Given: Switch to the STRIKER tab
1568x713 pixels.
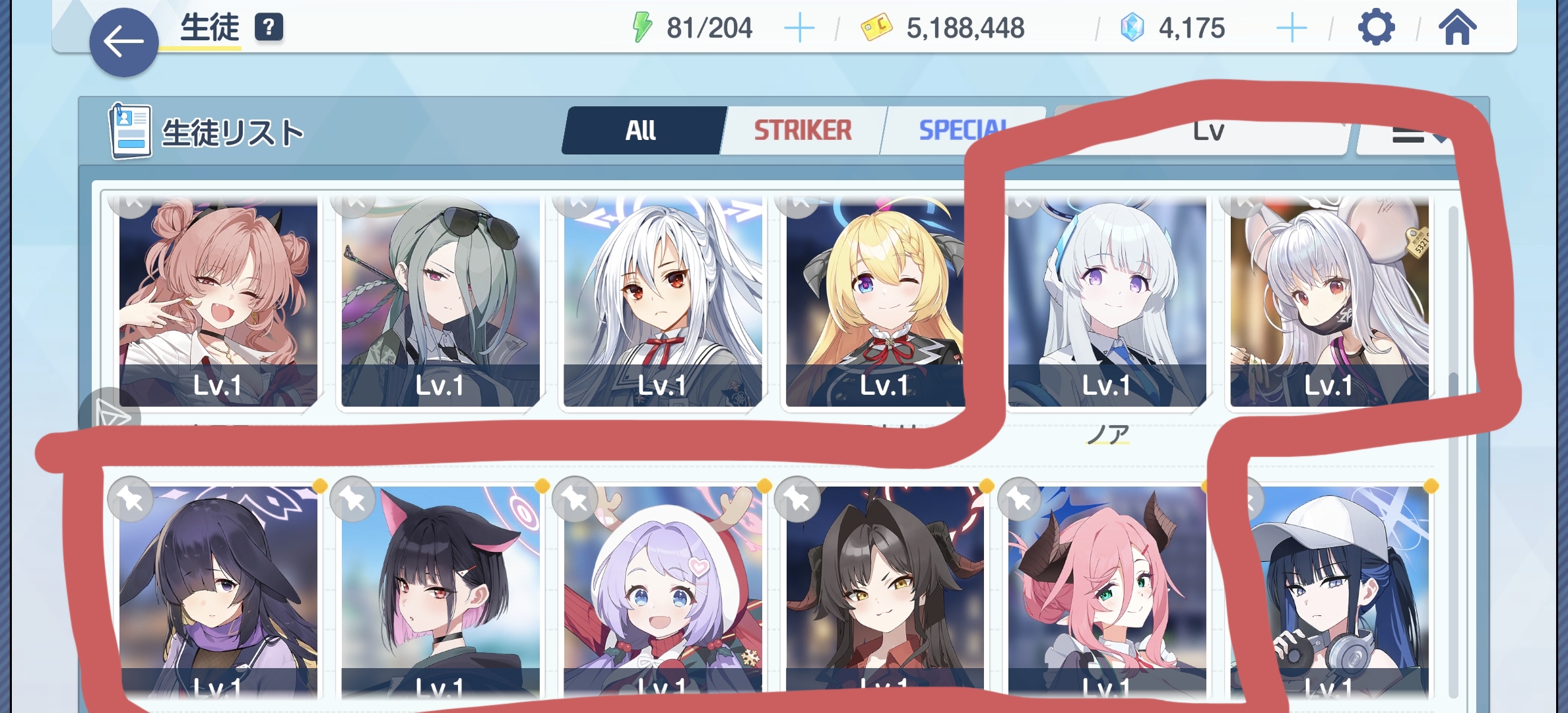Looking at the screenshot, I should [802, 131].
